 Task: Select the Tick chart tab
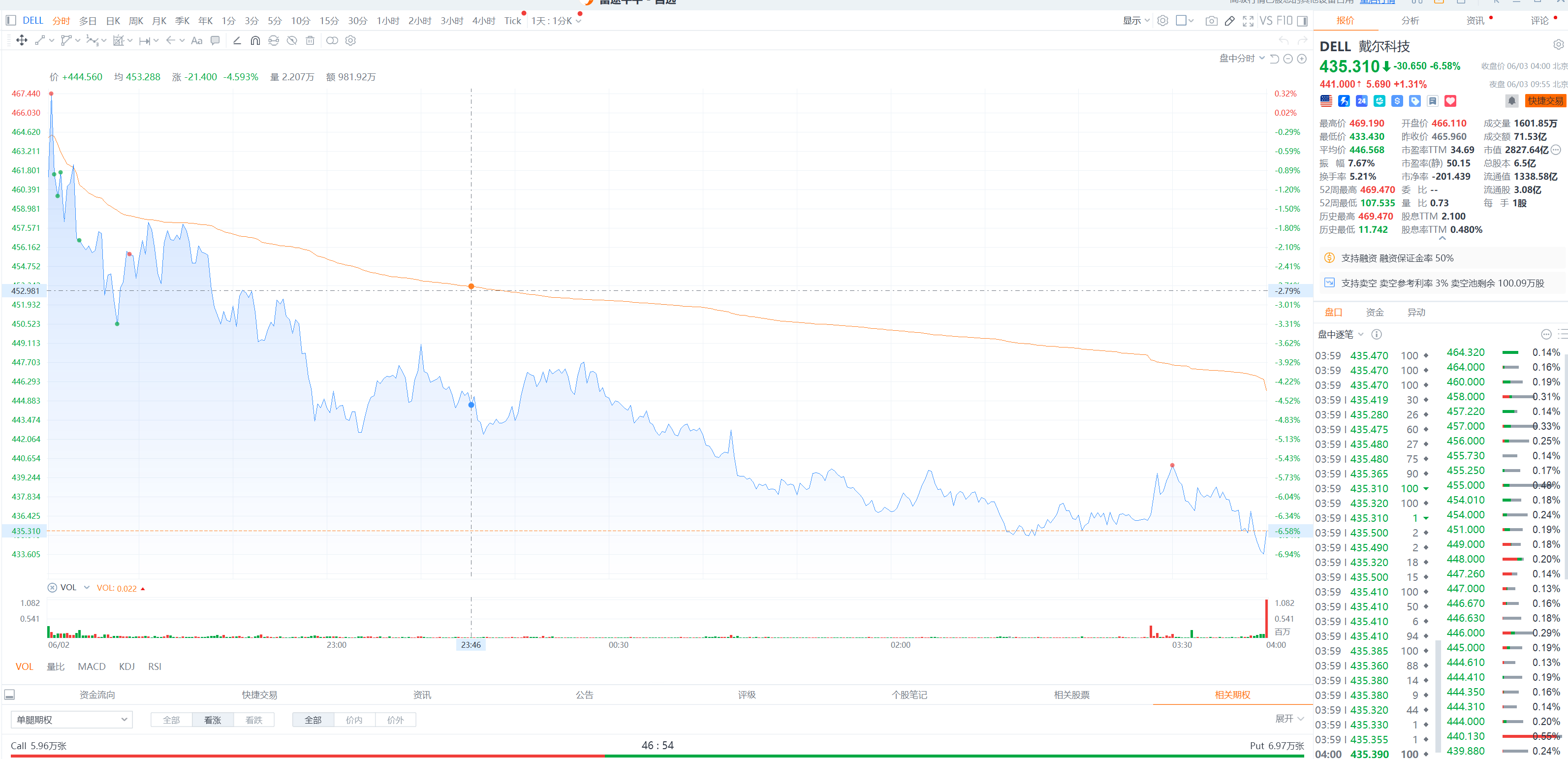(x=512, y=21)
